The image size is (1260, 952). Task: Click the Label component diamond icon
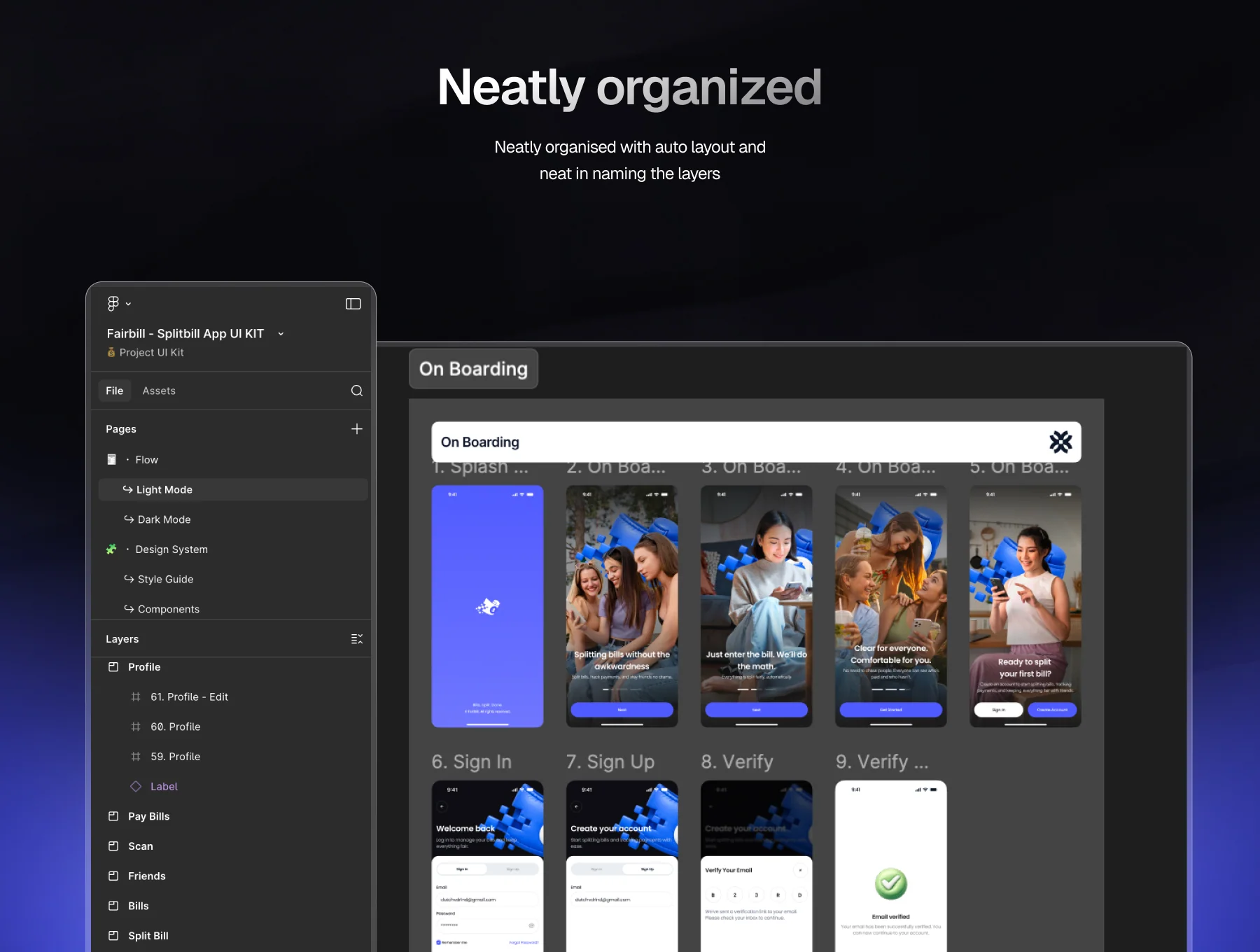[x=136, y=787]
